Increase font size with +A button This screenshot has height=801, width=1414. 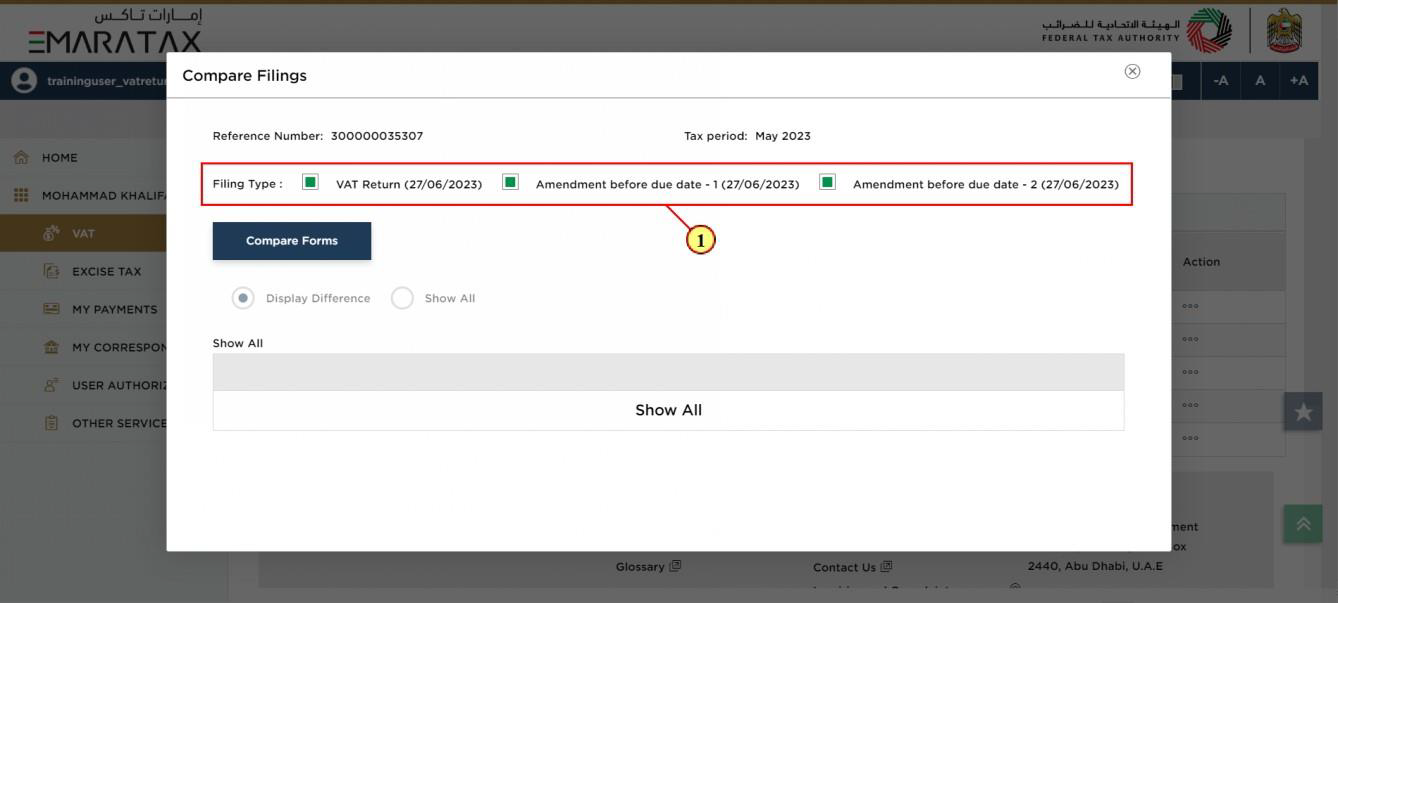click(1299, 81)
